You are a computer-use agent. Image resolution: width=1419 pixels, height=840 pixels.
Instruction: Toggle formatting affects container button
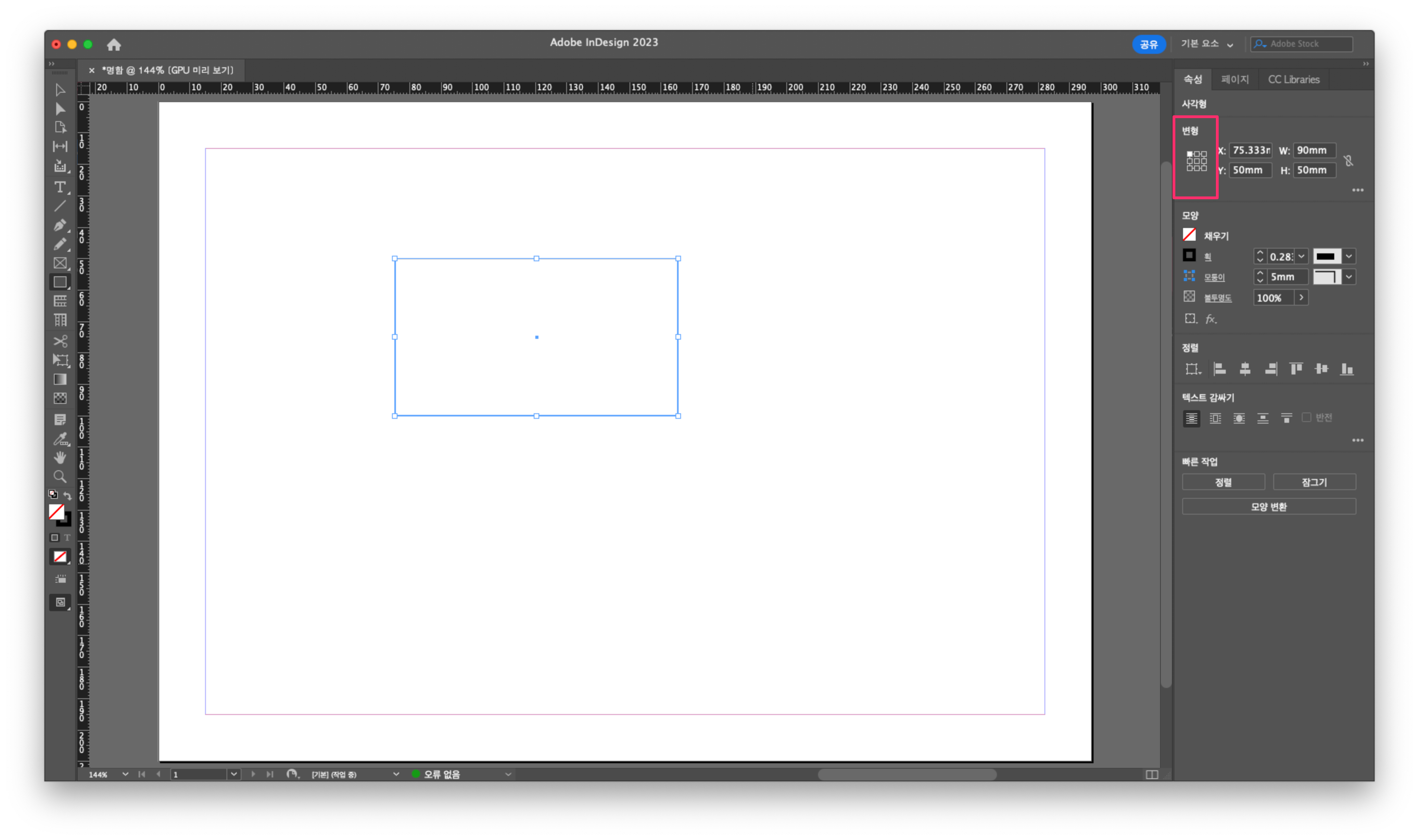point(54,538)
